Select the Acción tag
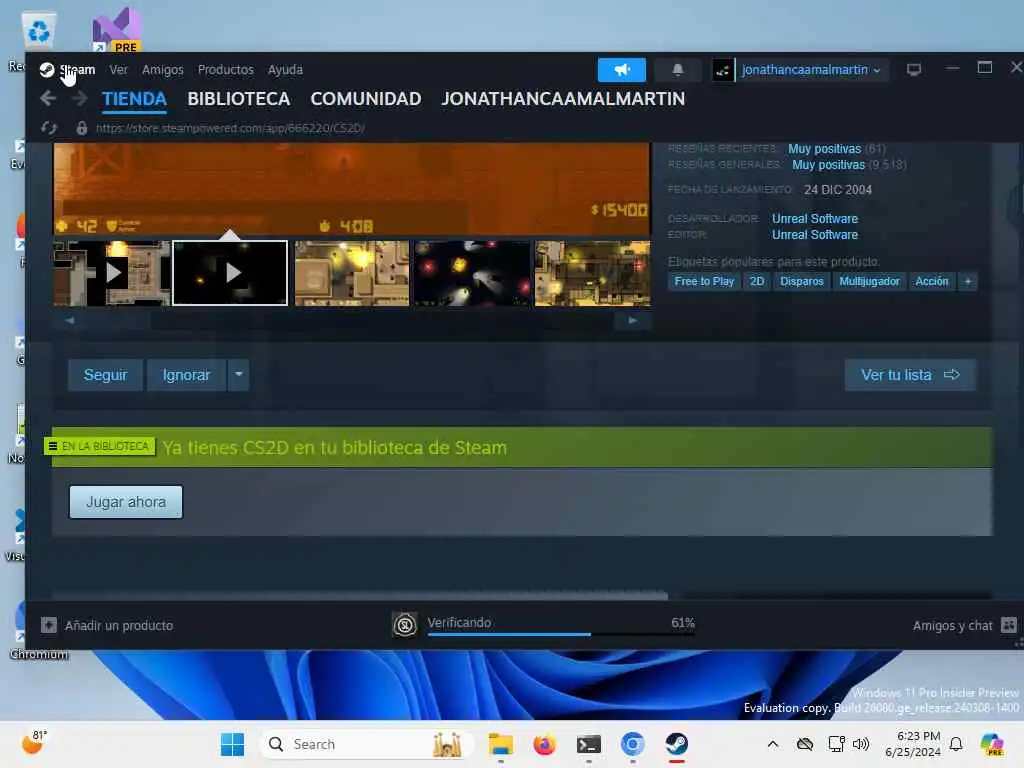 coord(932,281)
